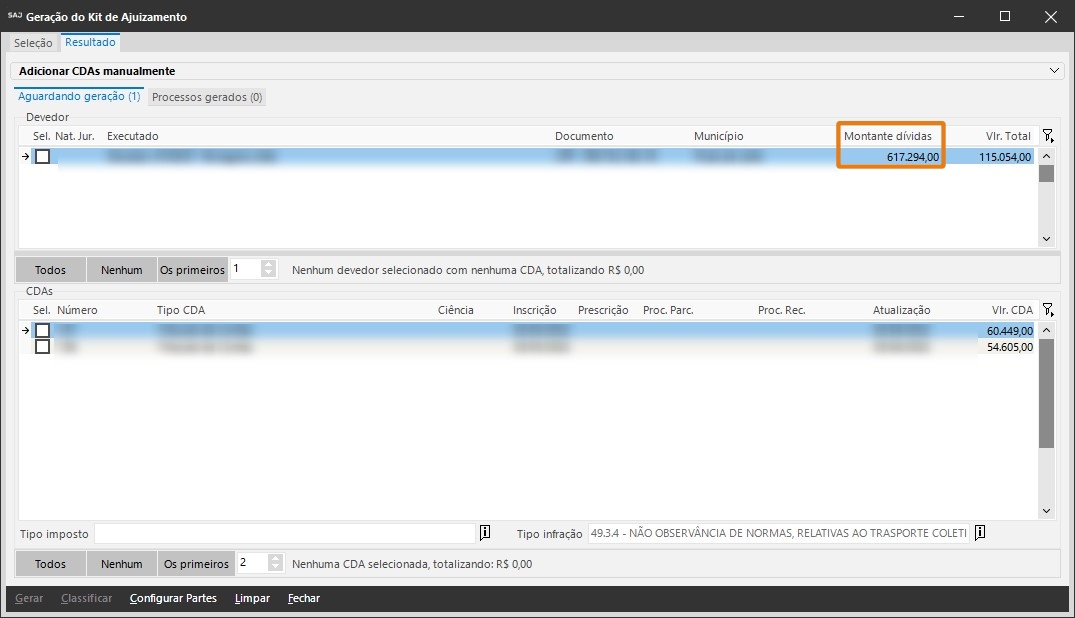This screenshot has height=618, width=1075.
Task: Expand the Adicionar CDAs manualmente section
Action: (x=1054, y=71)
